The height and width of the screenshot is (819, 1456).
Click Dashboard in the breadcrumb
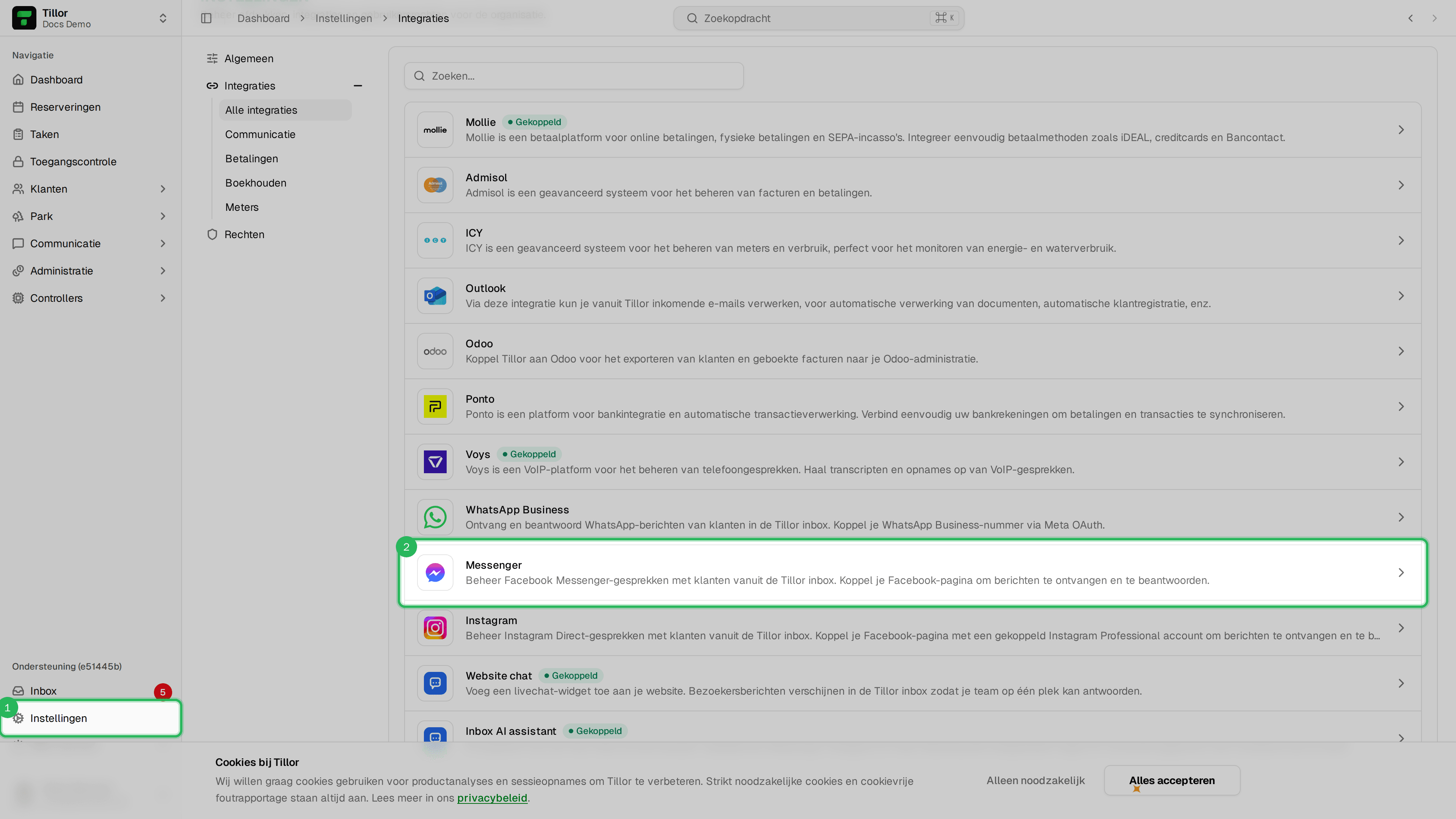(x=264, y=18)
